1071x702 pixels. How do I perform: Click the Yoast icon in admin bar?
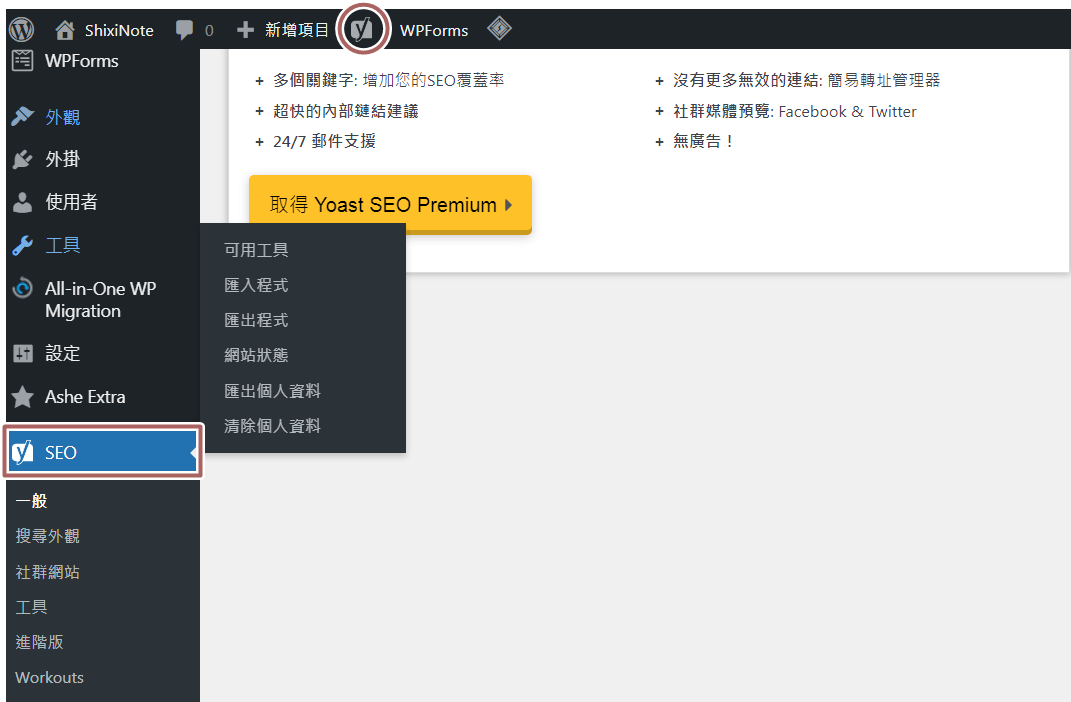363,29
